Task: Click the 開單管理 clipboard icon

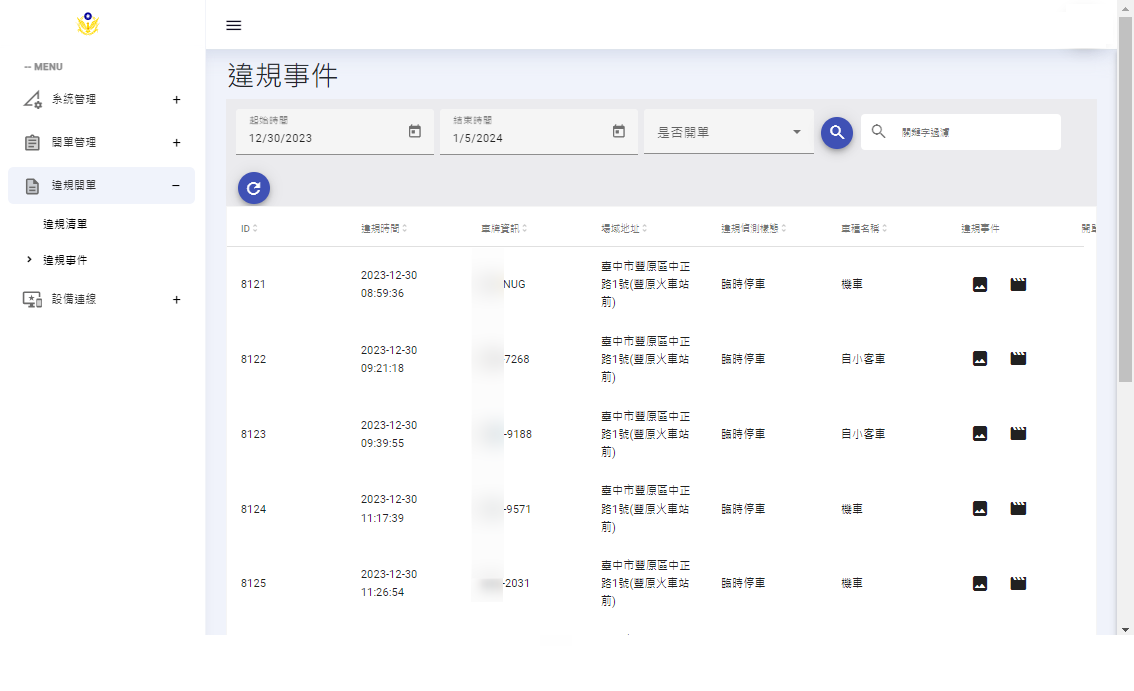Action: (x=32, y=143)
